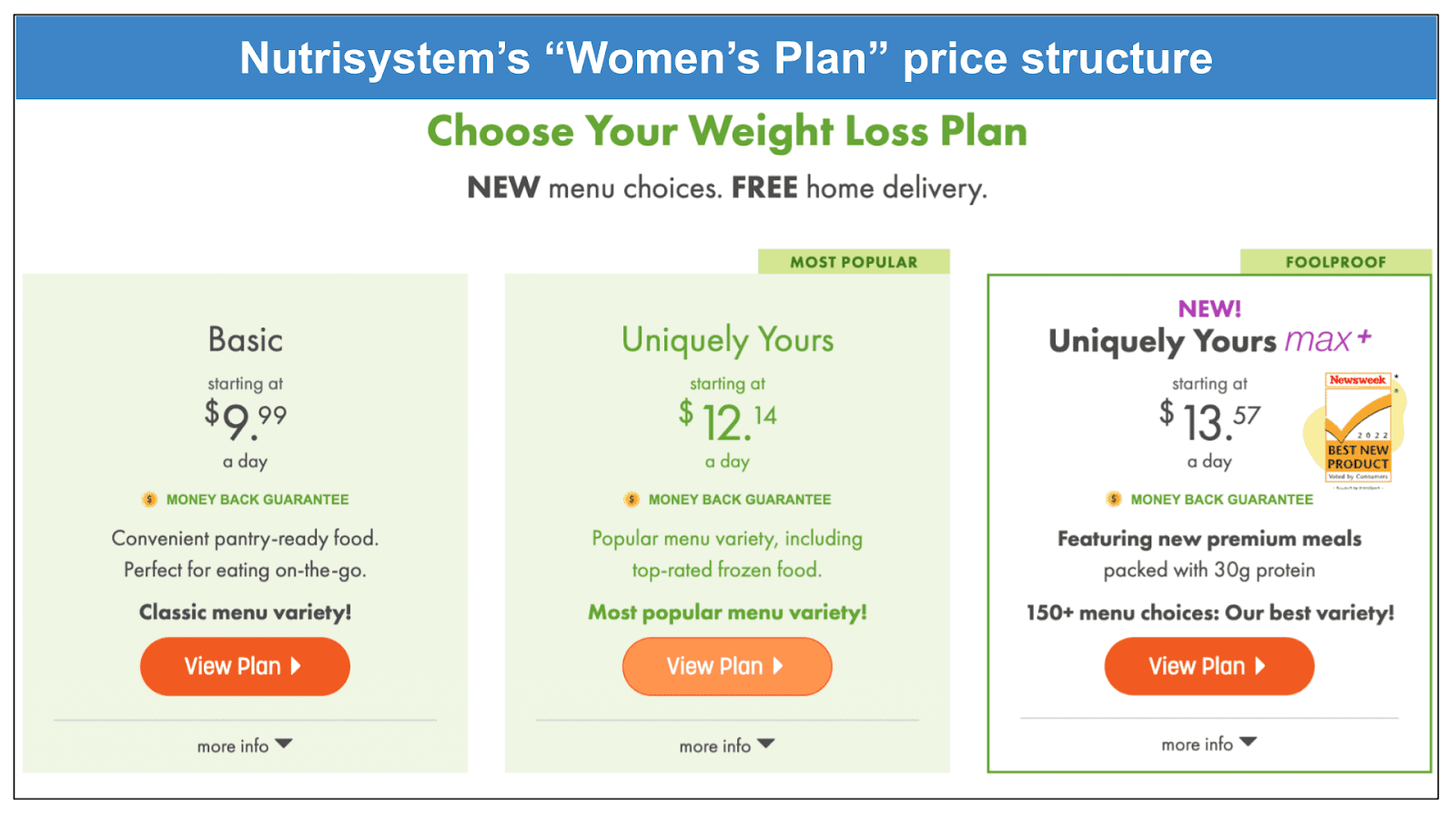This screenshot has width=1456, height=819.
Task: Expand more info under Uniquely Yours max+
Action: pyautogui.click(x=1209, y=743)
